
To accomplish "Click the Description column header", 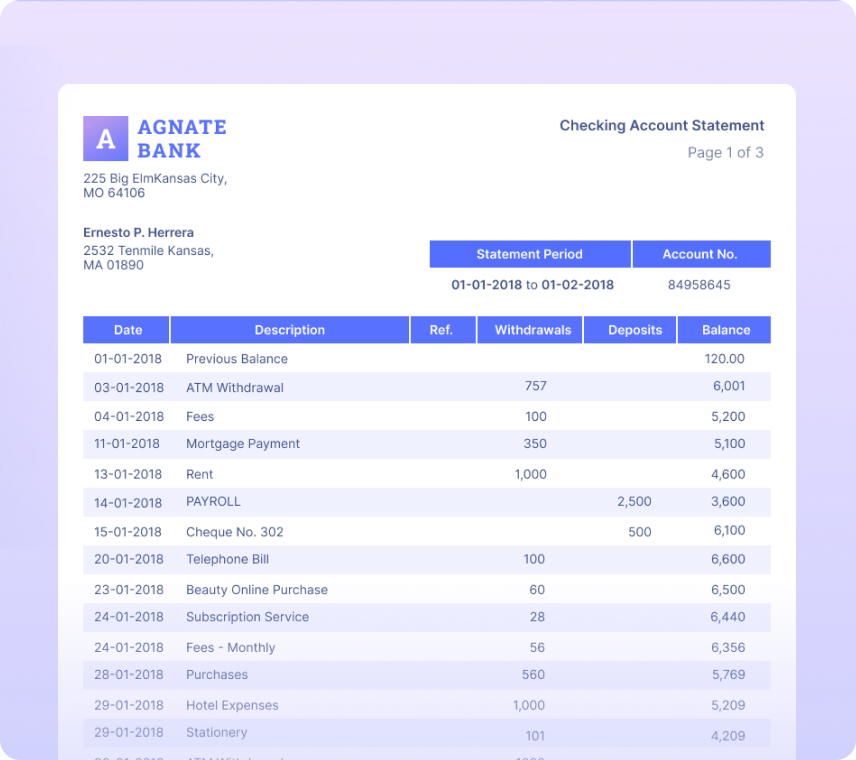I will tap(289, 330).
